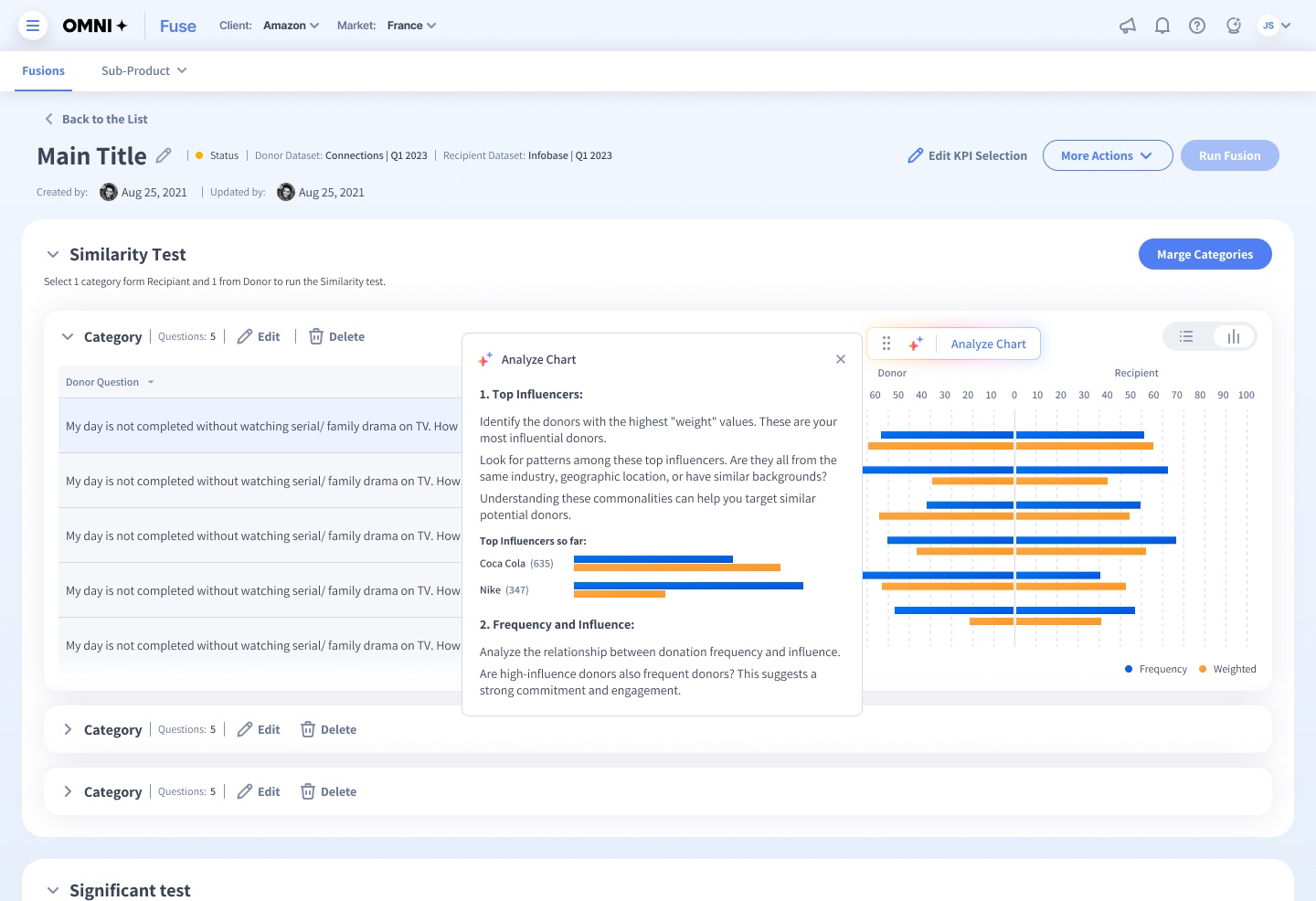Click the pencil icon beside Main Title

coord(164,155)
